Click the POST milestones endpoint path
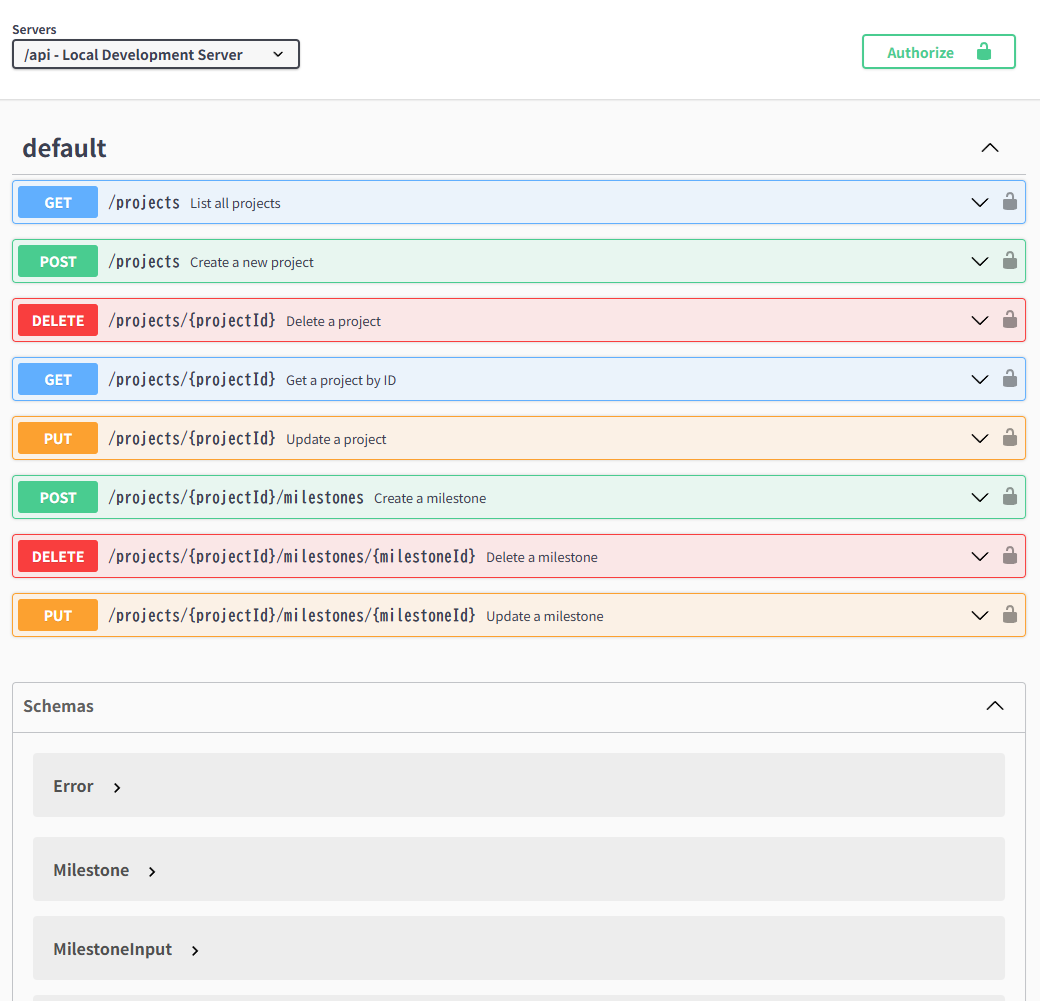Image resolution: width=1040 pixels, height=1001 pixels. pos(236,497)
